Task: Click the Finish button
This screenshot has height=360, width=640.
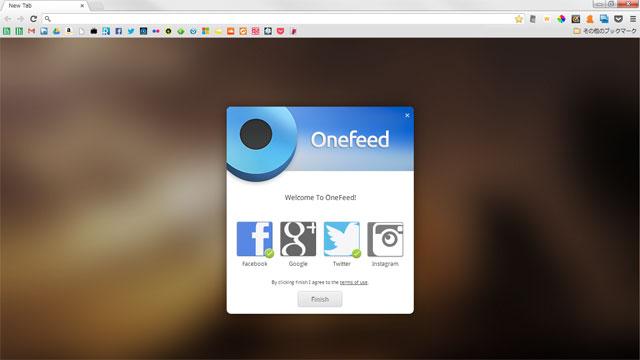Action: tap(320, 299)
